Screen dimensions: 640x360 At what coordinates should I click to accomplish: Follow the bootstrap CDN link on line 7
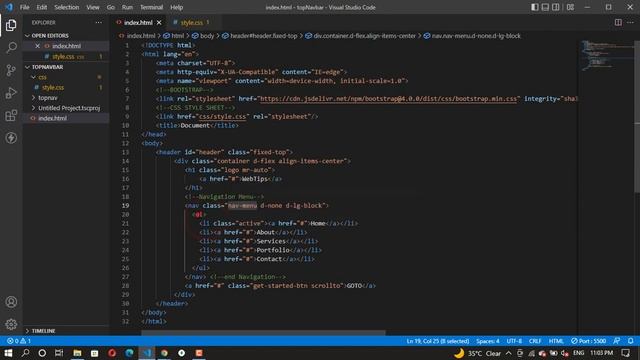[388, 99]
